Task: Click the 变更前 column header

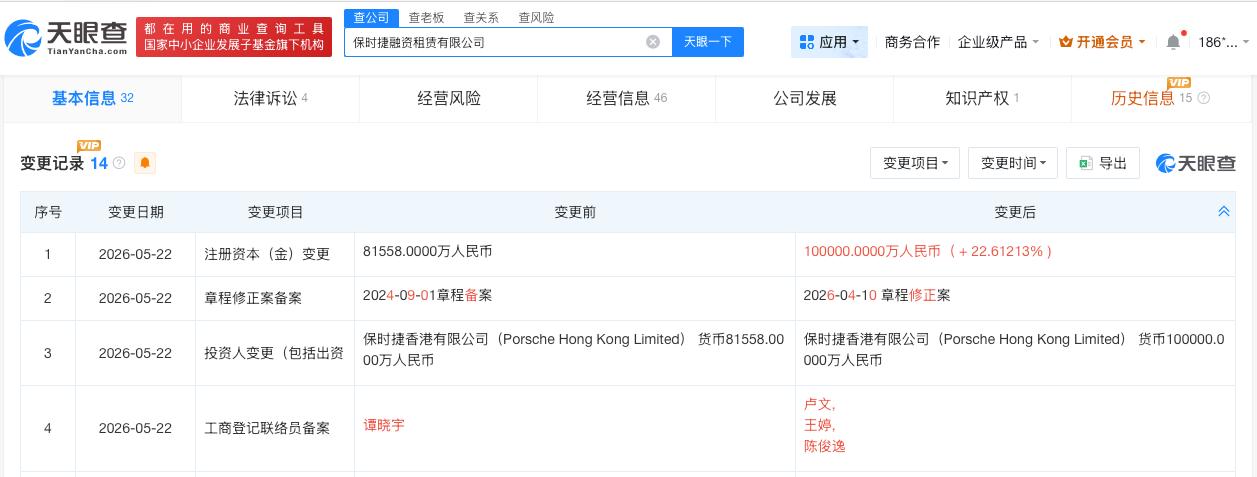Action: click(x=575, y=212)
